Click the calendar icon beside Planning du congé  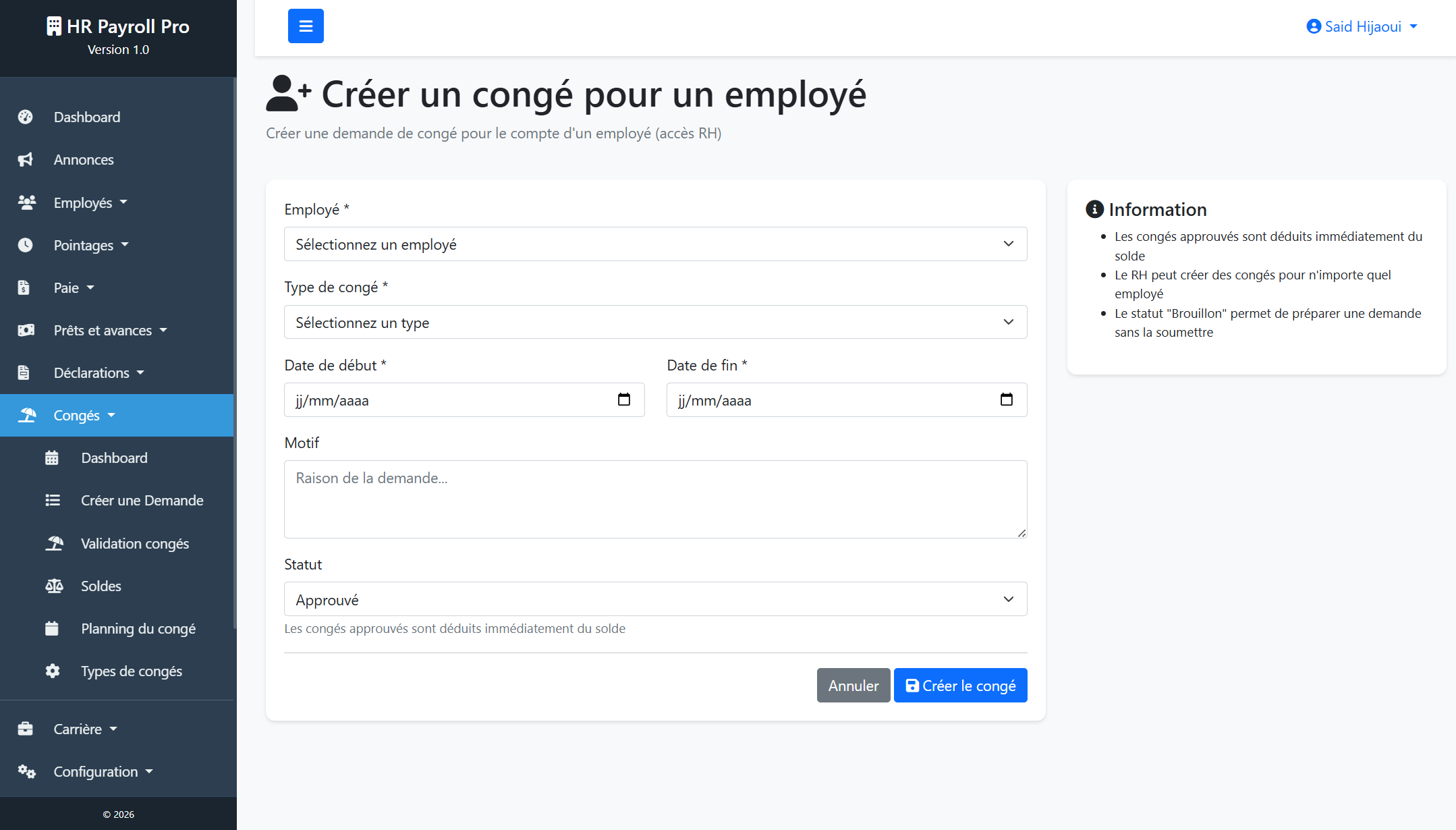pyautogui.click(x=52, y=628)
